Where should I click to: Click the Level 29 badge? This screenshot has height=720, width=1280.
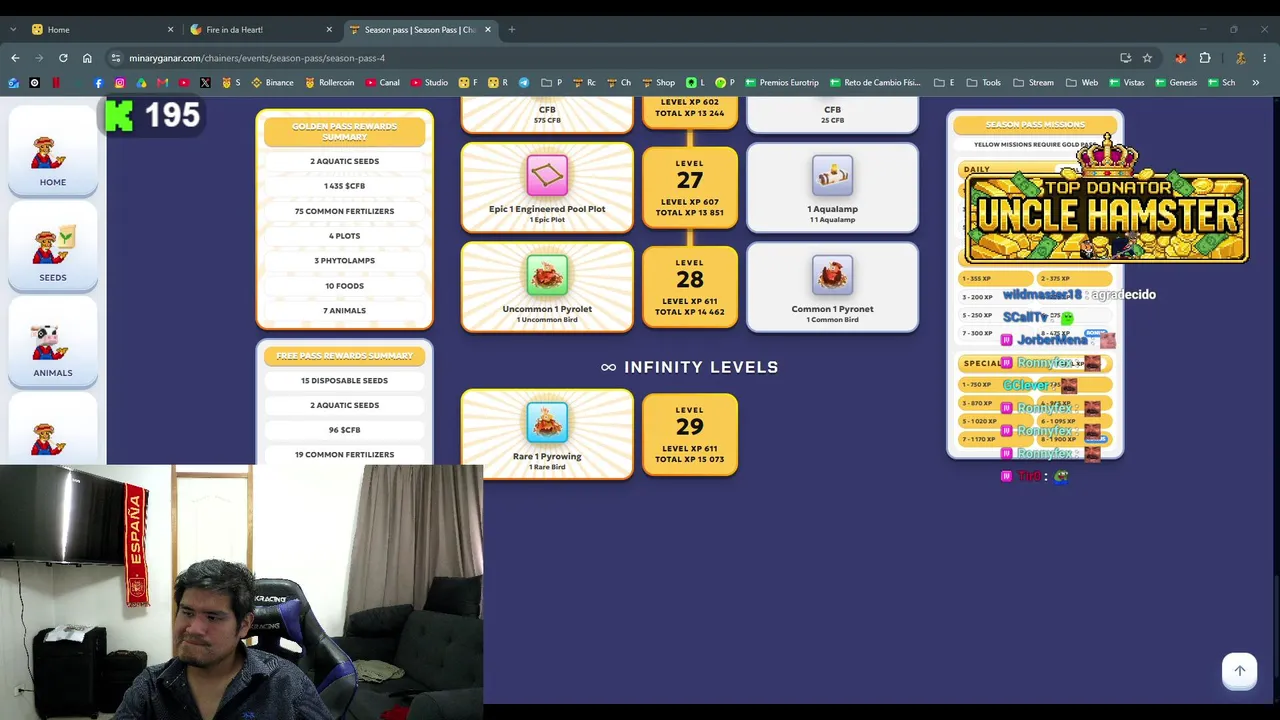690,434
